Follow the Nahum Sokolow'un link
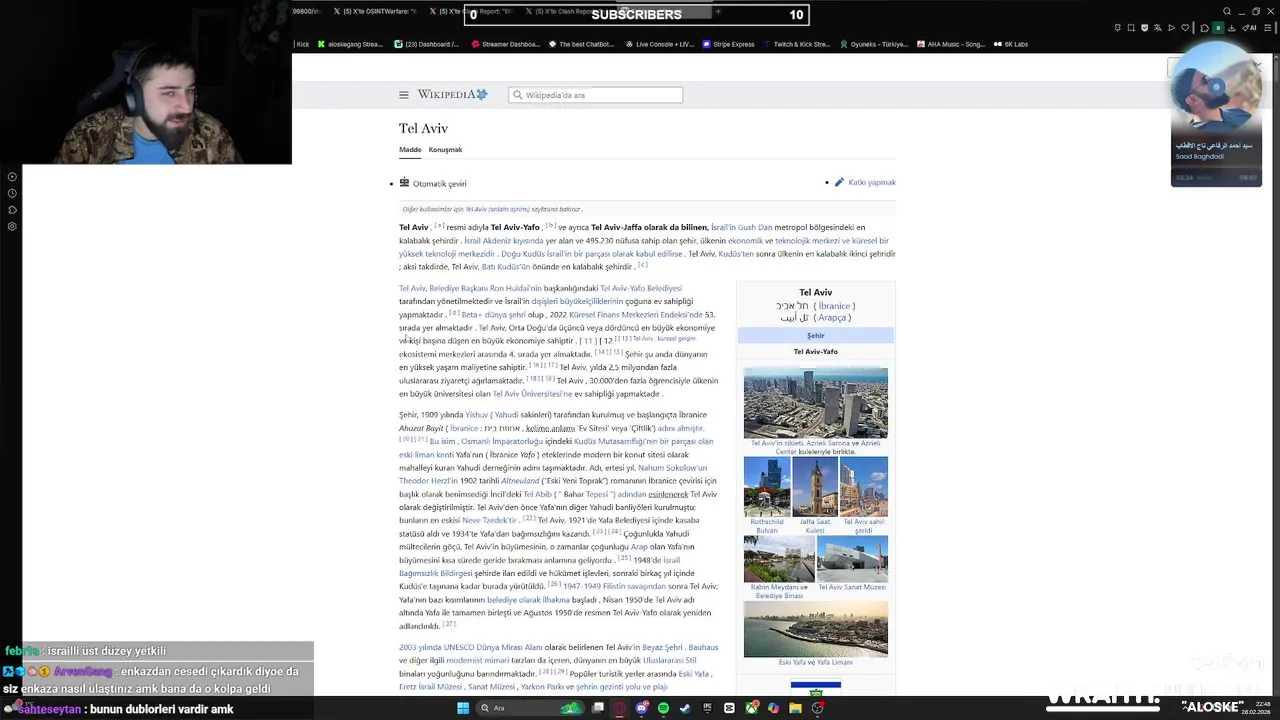The width and height of the screenshot is (1280, 720). (672, 468)
